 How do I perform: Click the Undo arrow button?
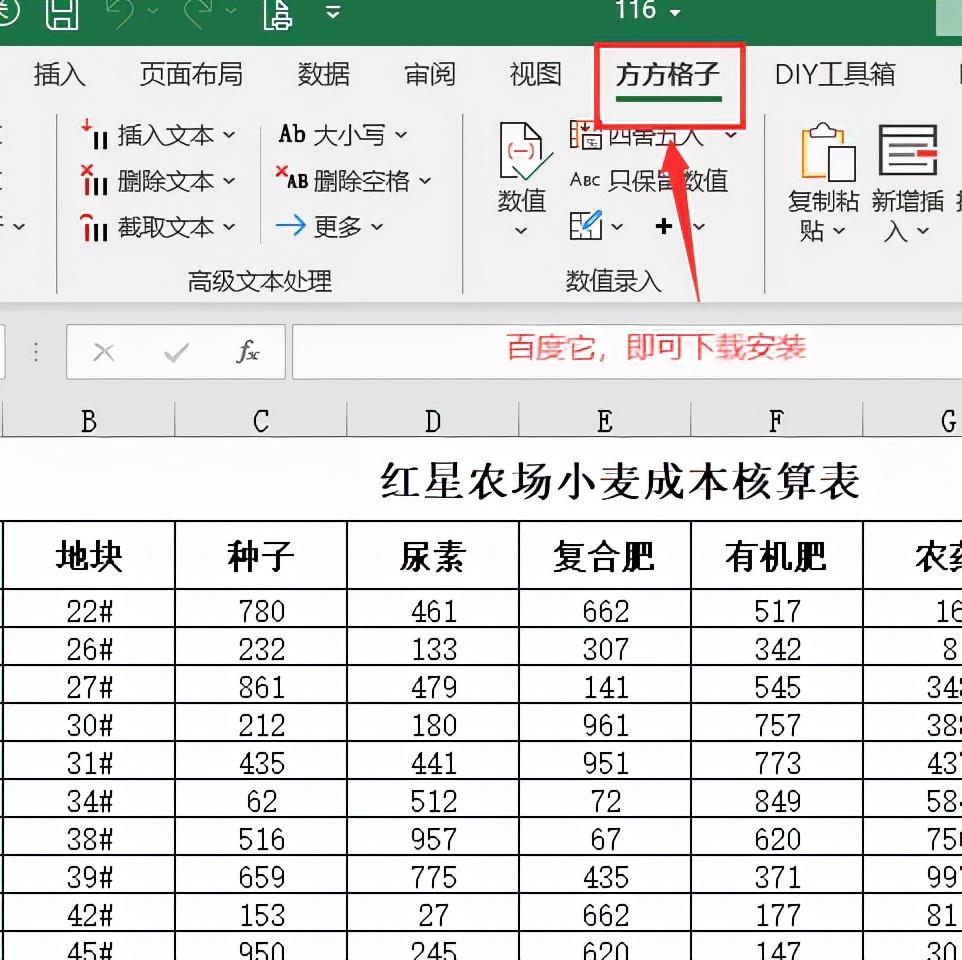click(120, 12)
